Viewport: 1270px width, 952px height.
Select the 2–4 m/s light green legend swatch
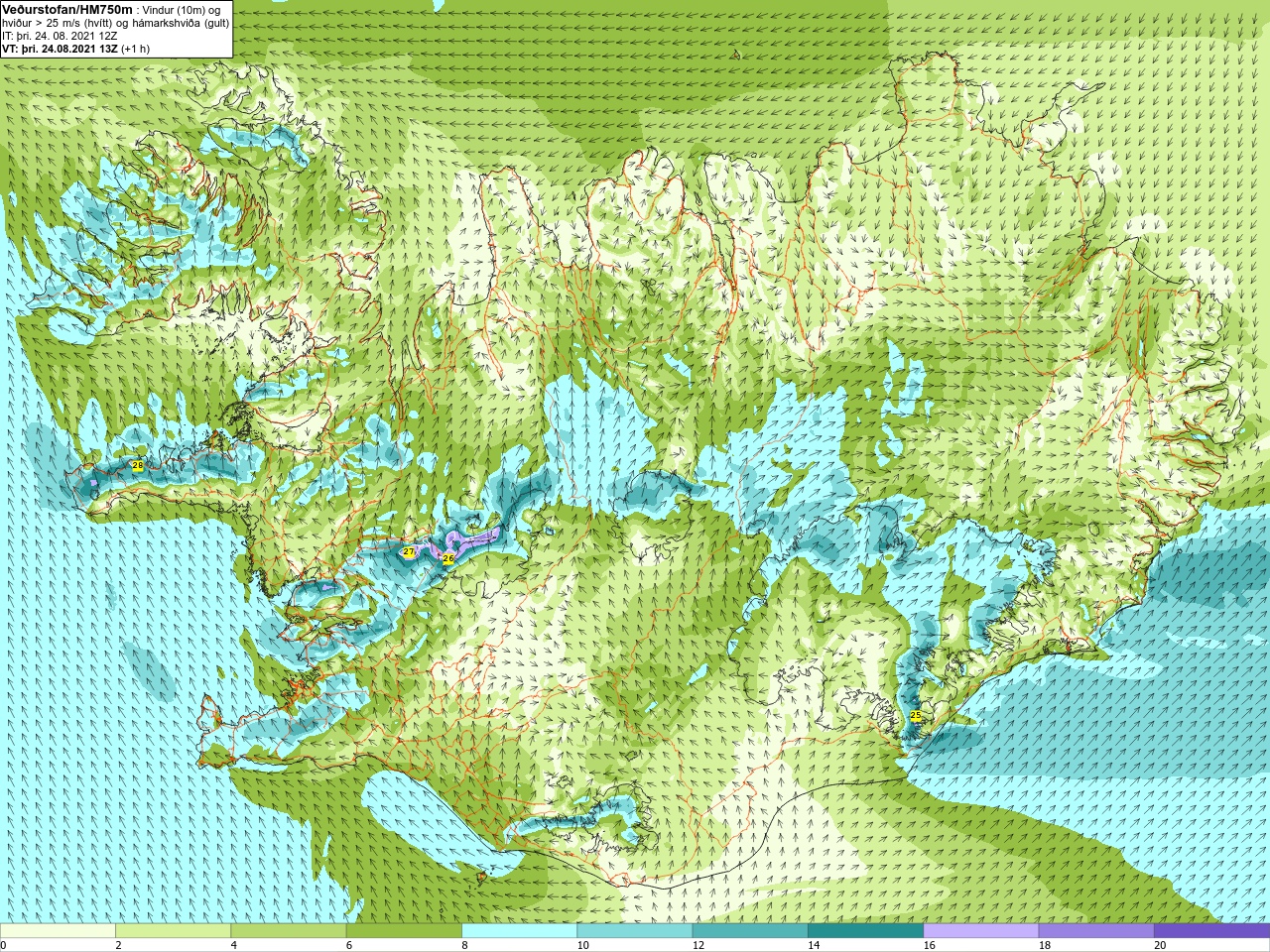coord(173,931)
